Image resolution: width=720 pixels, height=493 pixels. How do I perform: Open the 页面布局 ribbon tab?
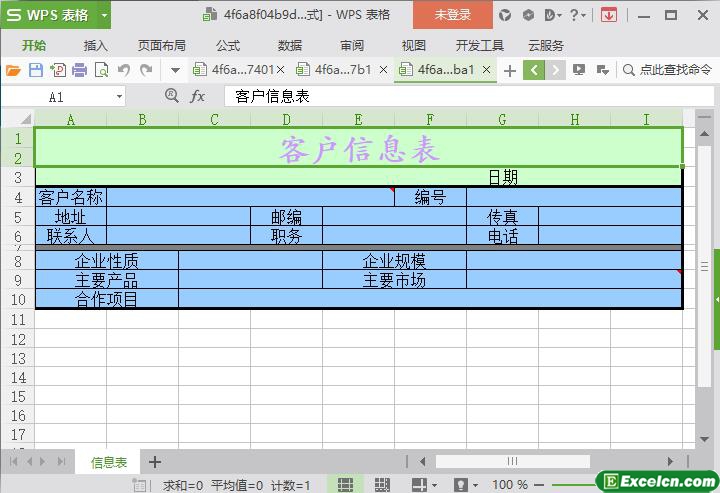[x=162, y=45]
